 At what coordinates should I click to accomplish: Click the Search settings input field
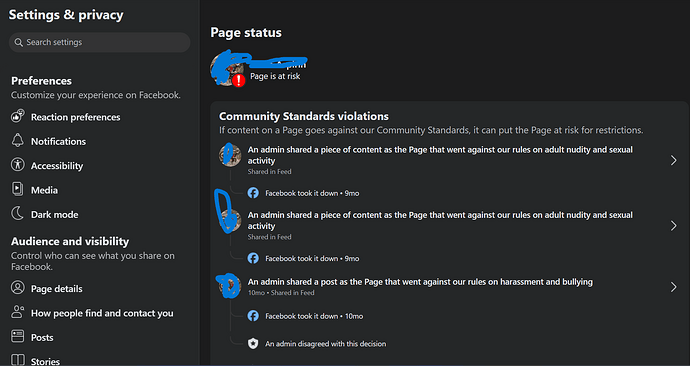pos(99,42)
